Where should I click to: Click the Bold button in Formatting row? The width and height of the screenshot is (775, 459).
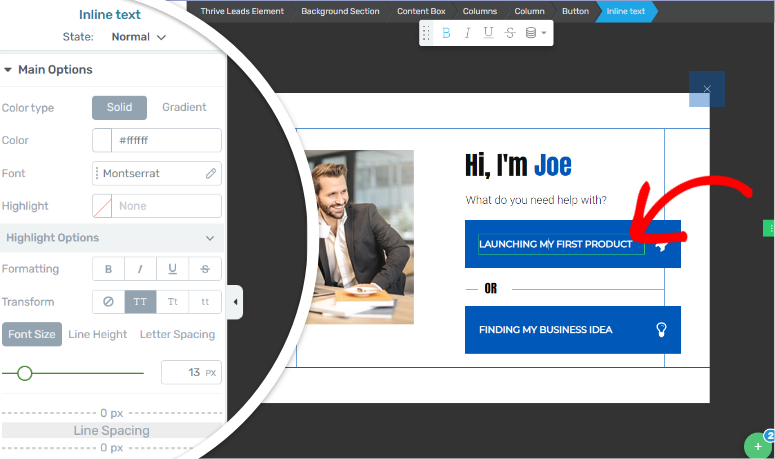108,269
